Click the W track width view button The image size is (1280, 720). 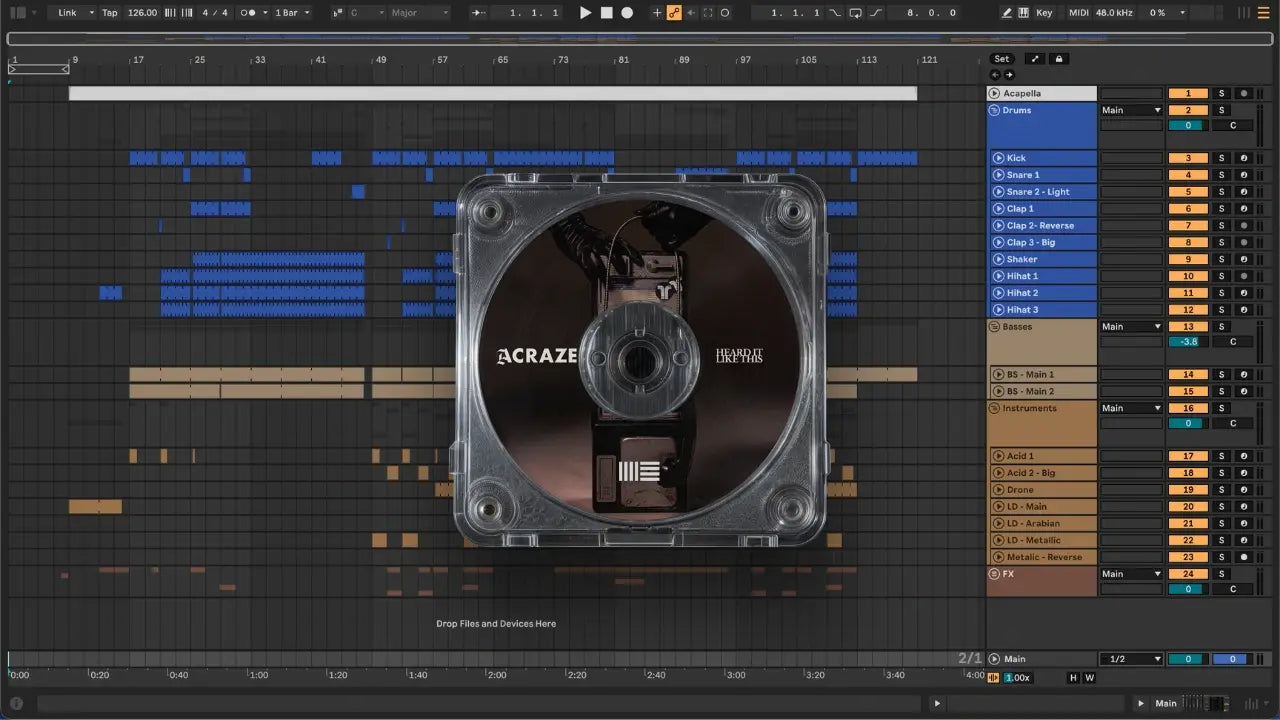(1089, 678)
